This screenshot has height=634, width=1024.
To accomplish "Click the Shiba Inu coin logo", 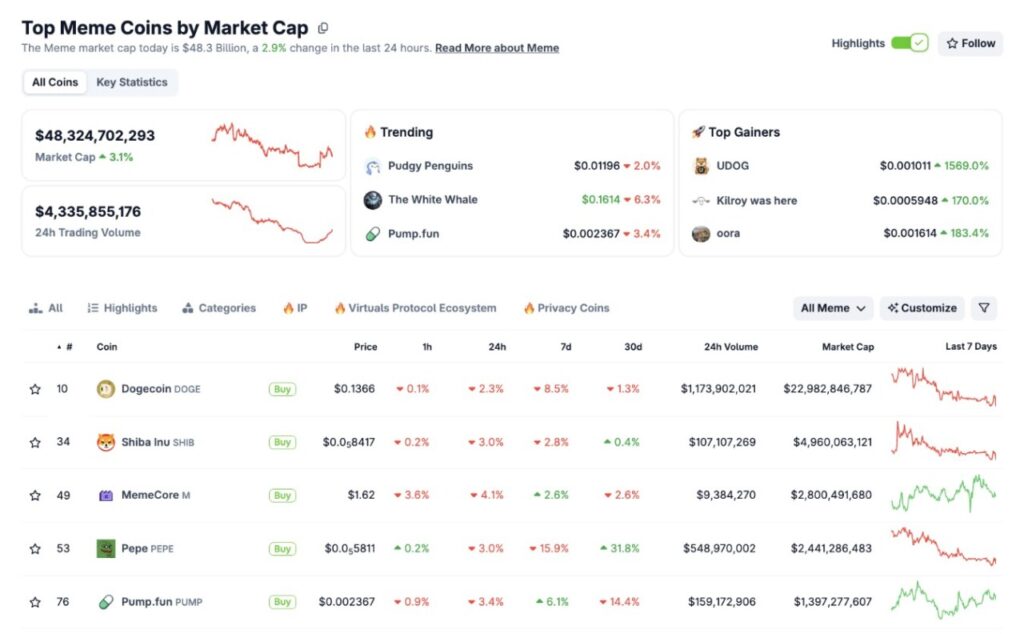I will (x=106, y=442).
